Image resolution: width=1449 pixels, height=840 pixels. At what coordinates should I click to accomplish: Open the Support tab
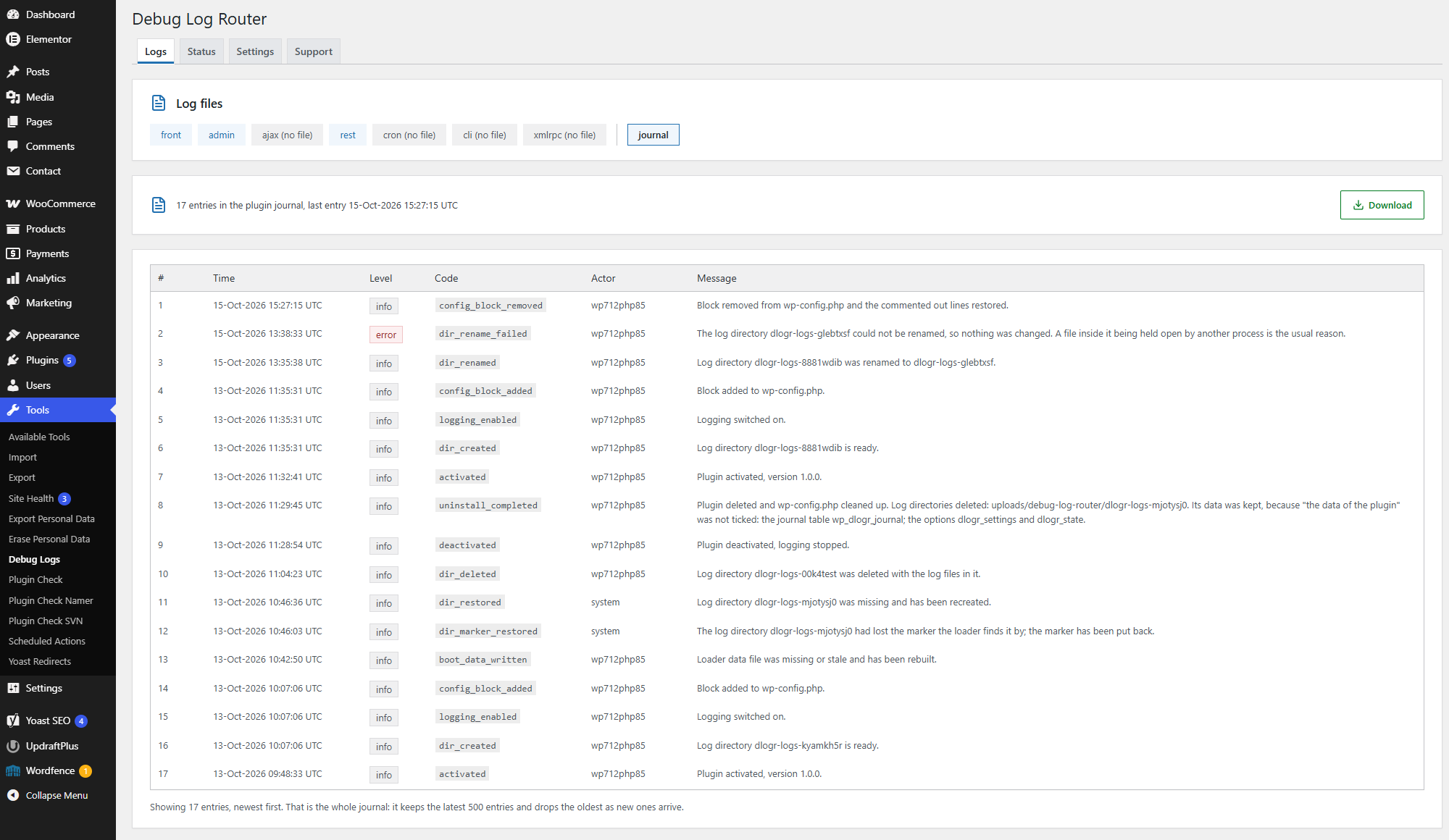tap(314, 51)
